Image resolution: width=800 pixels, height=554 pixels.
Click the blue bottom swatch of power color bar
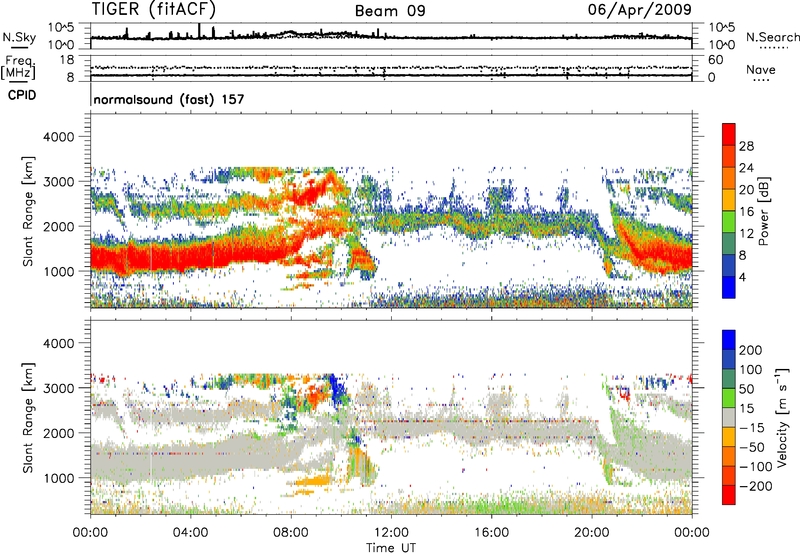(x=729, y=287)
